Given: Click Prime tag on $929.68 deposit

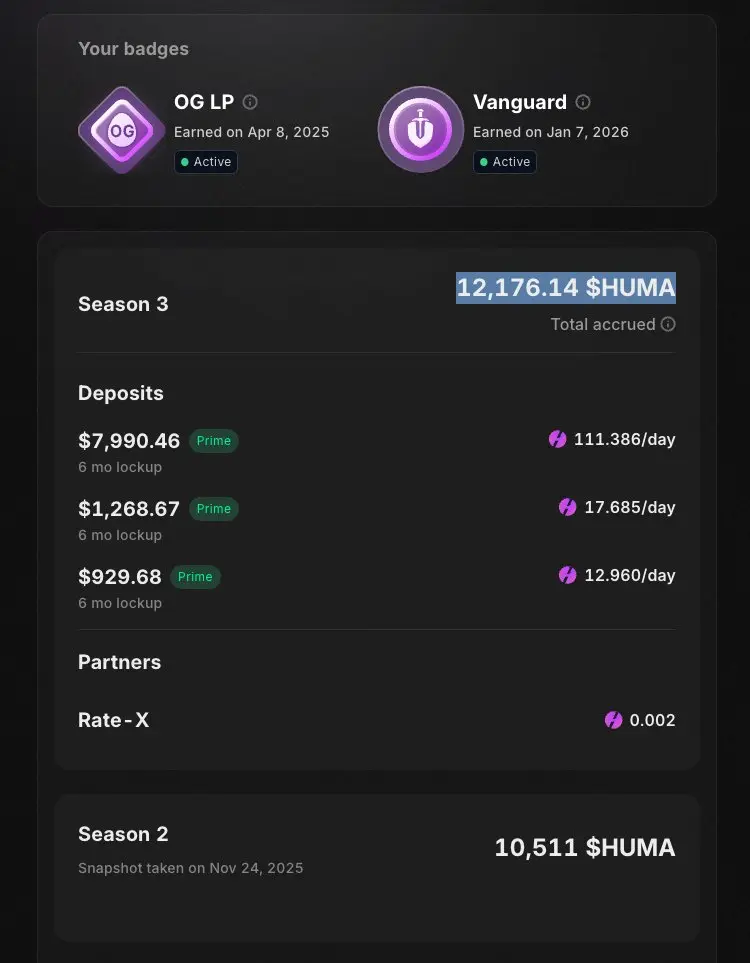Looking at the screenshot, I should point(195,577).
